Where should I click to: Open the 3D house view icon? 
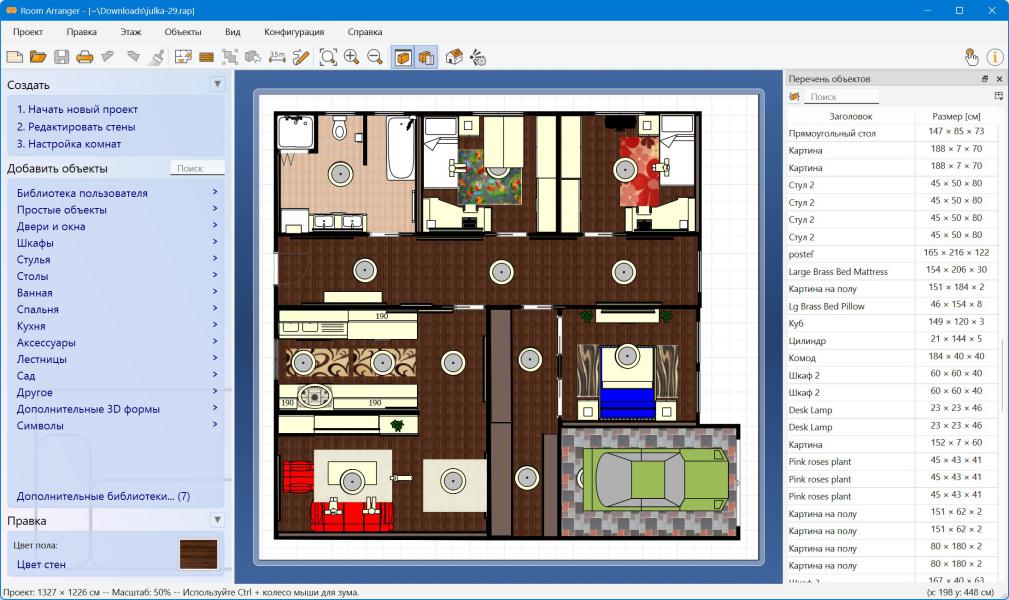tap(454, 57)
